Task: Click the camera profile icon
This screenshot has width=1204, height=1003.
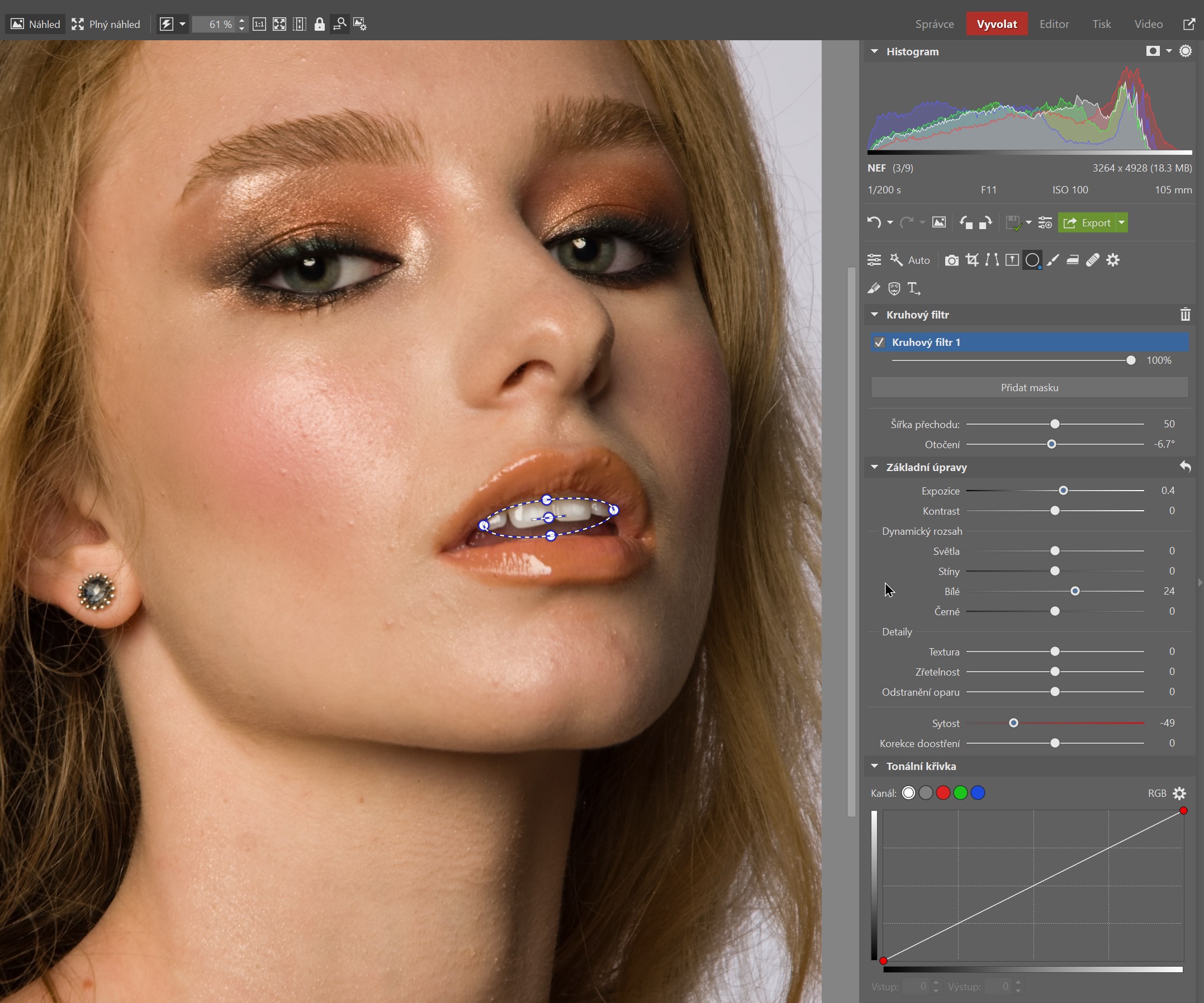Action: [x=952, y=260]
